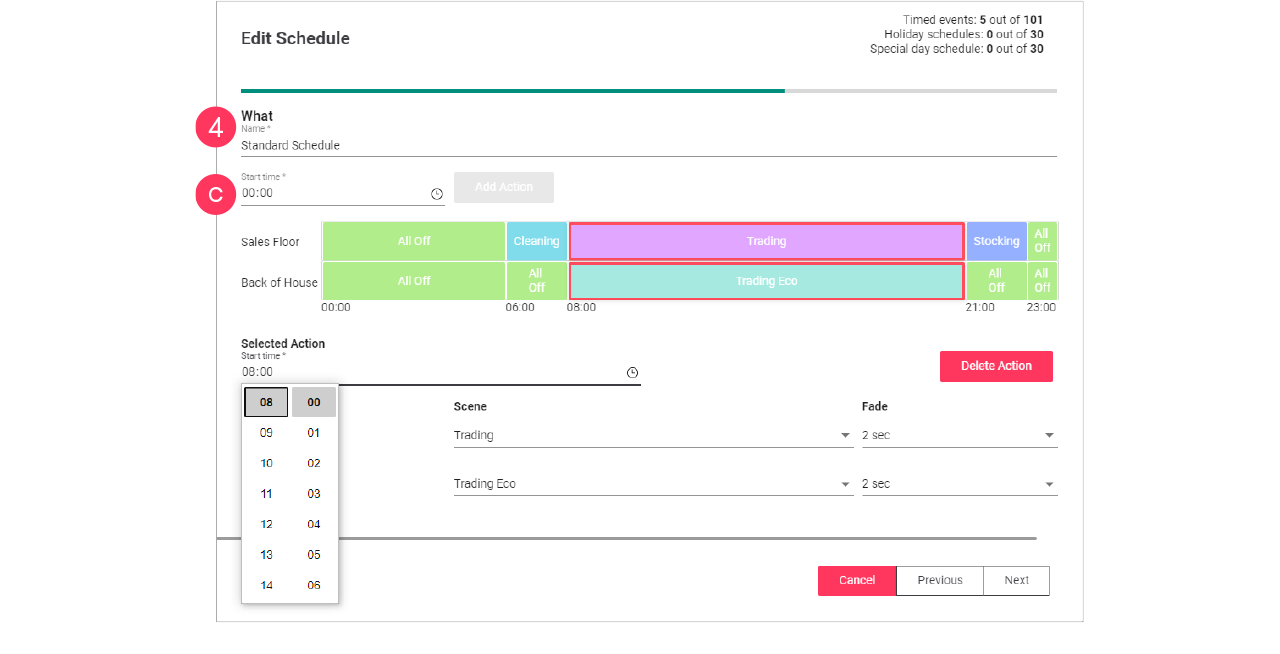
Task: Click the clock icon beside the 00:00 start time
Action: (437, 194)
